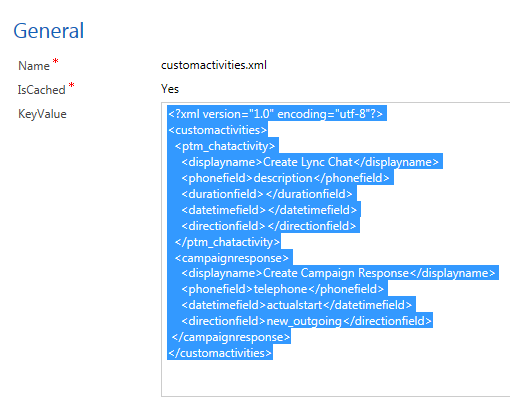Click the KeyValue field label
510x397 pixels.
[42, 114]
